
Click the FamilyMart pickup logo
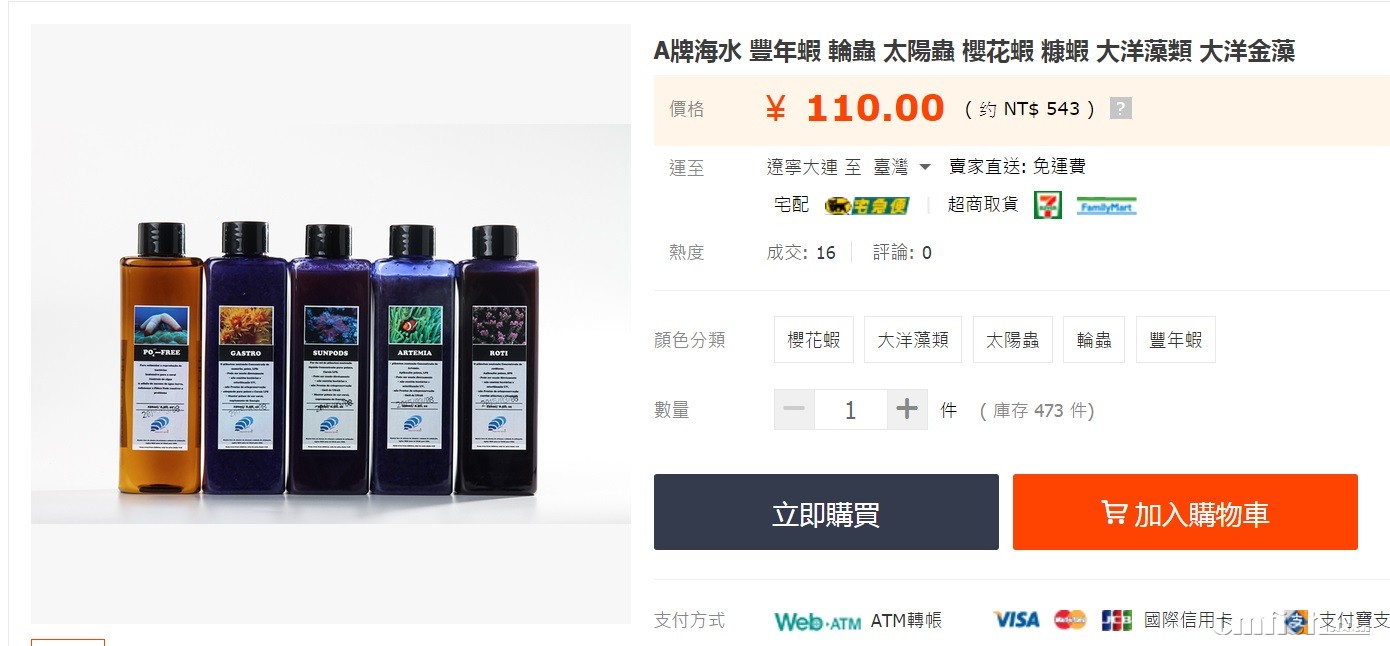(x=1106, y=206)
